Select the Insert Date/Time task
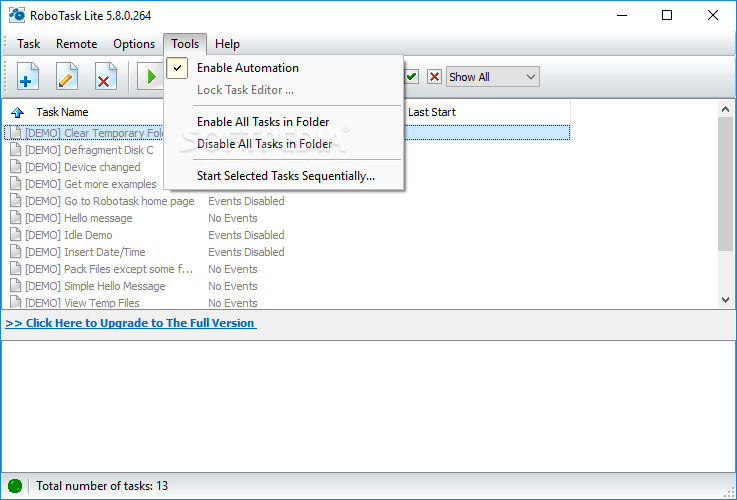This screenshot has width=737, height=500. pos(85,252)
